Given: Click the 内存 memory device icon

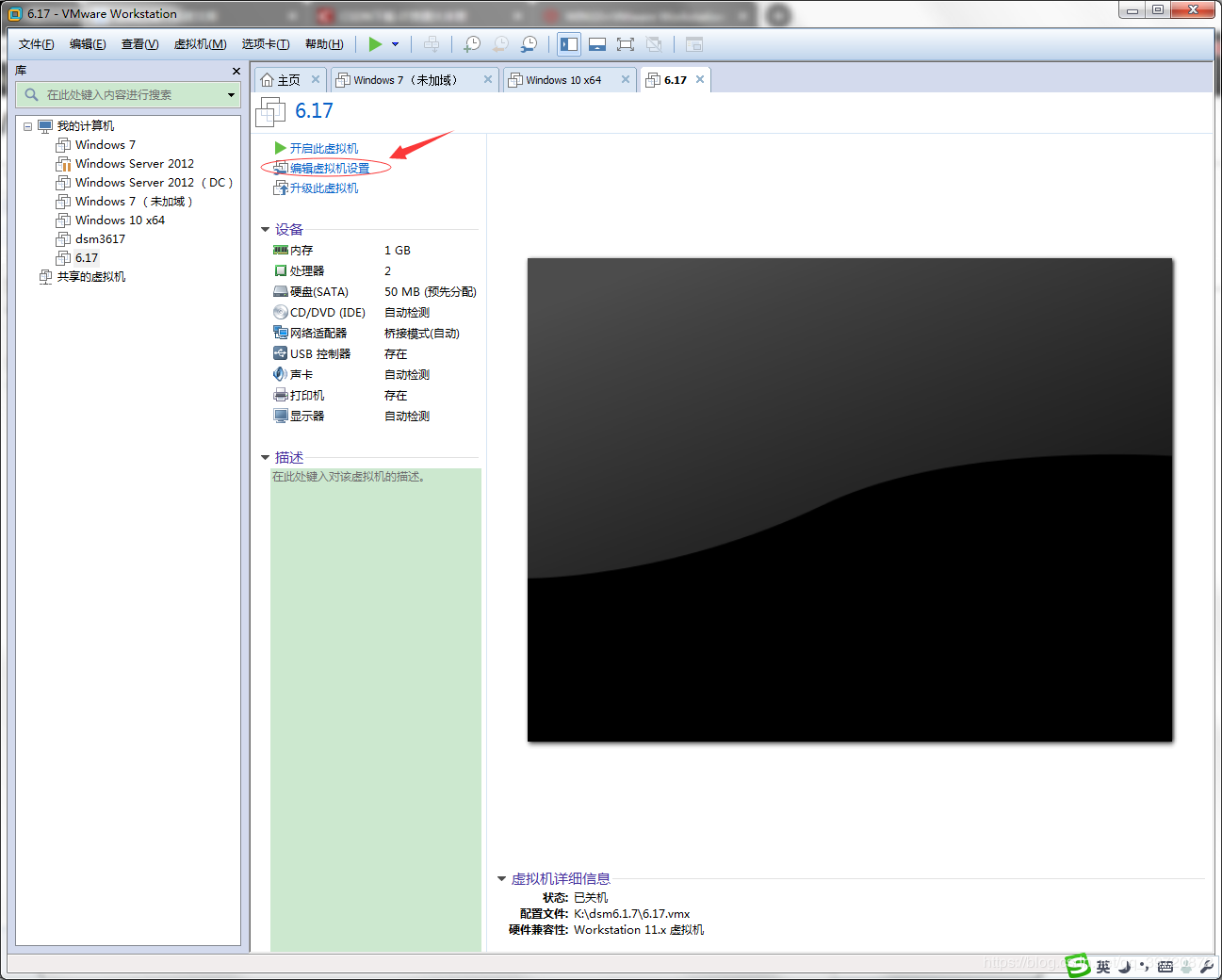Looking at the screenshot, I should point(280,251).
